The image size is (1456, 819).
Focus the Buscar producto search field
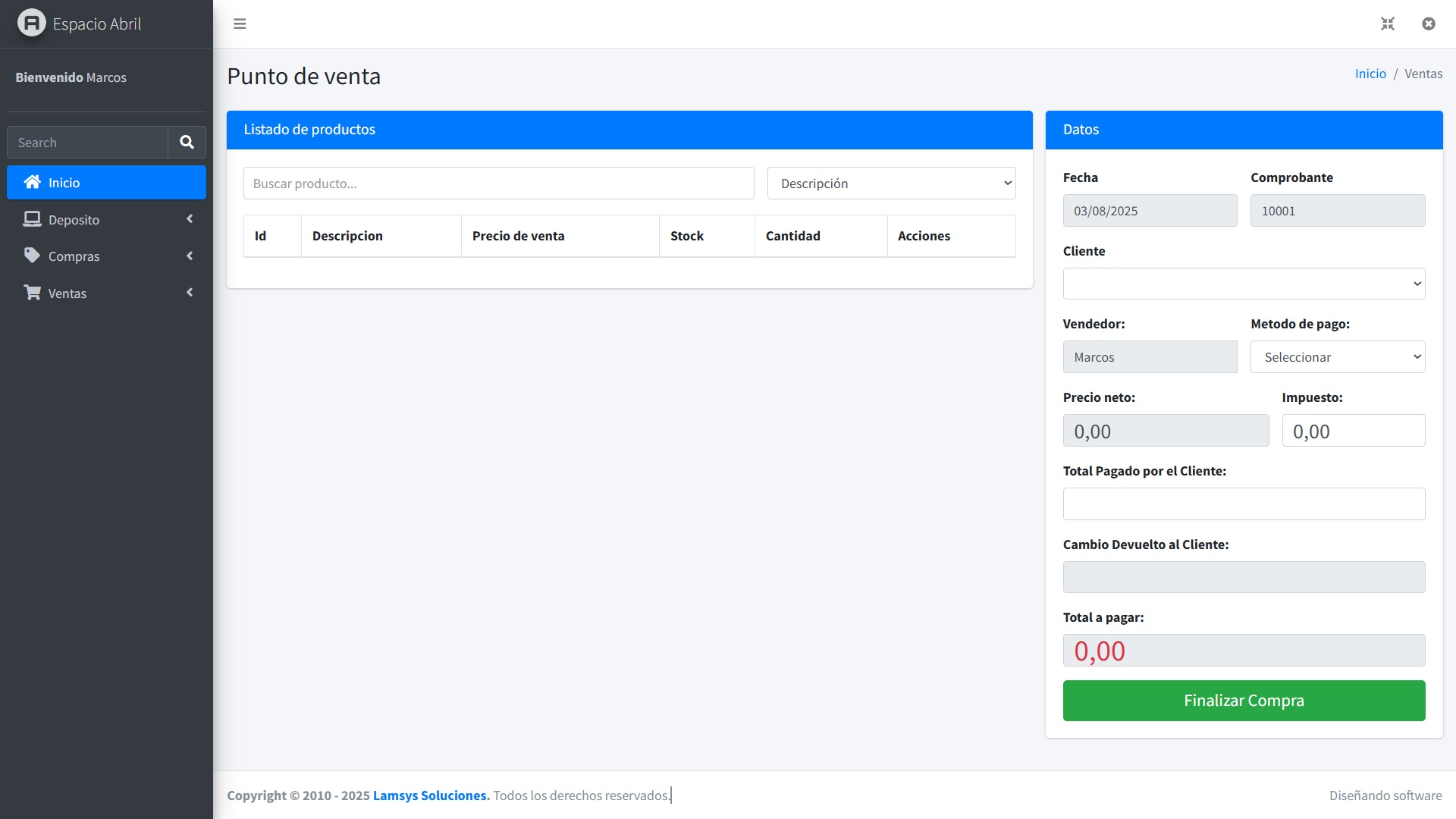tap(498, 184)
